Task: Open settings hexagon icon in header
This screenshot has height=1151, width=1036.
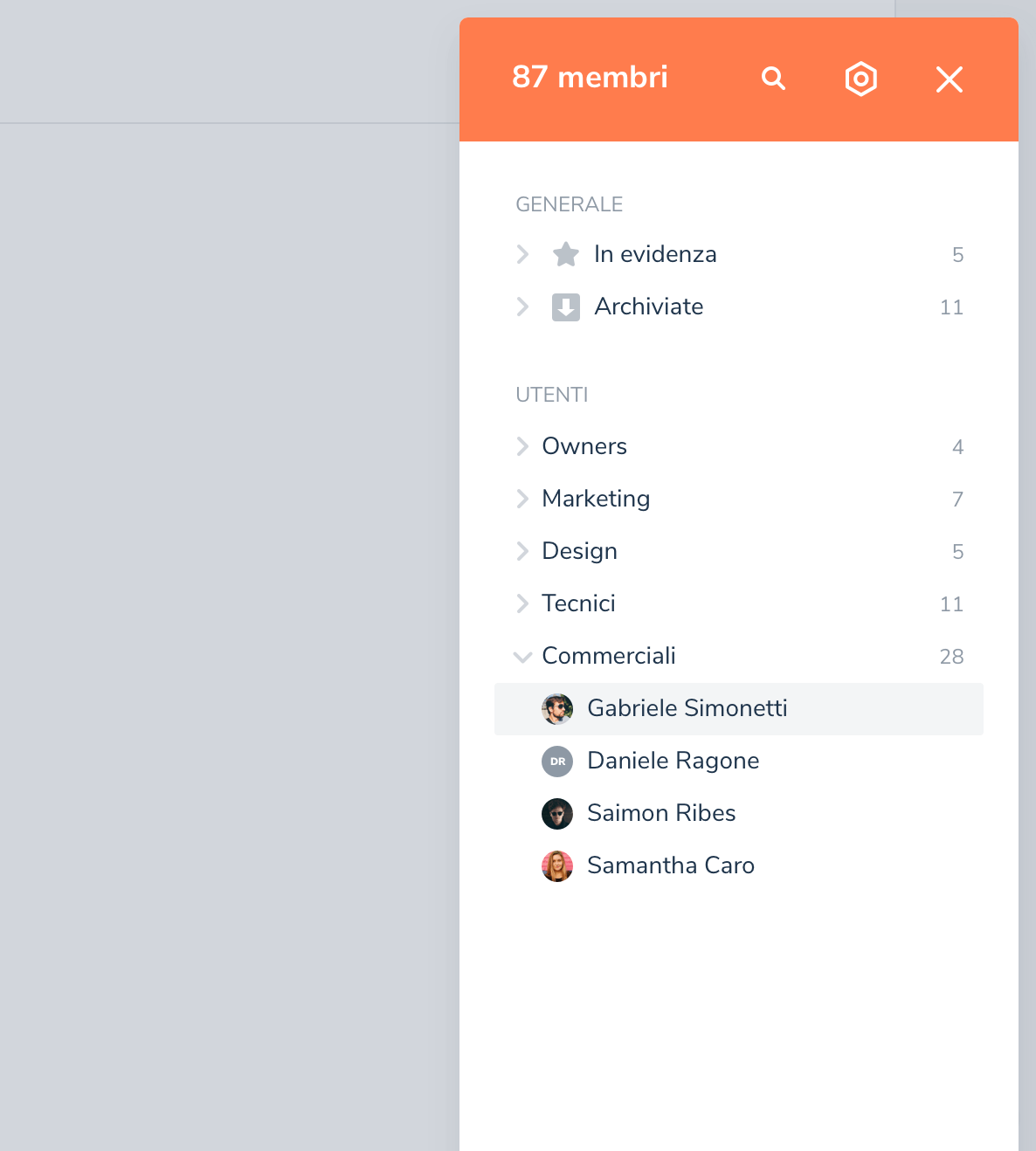Action: coord(860,79)
